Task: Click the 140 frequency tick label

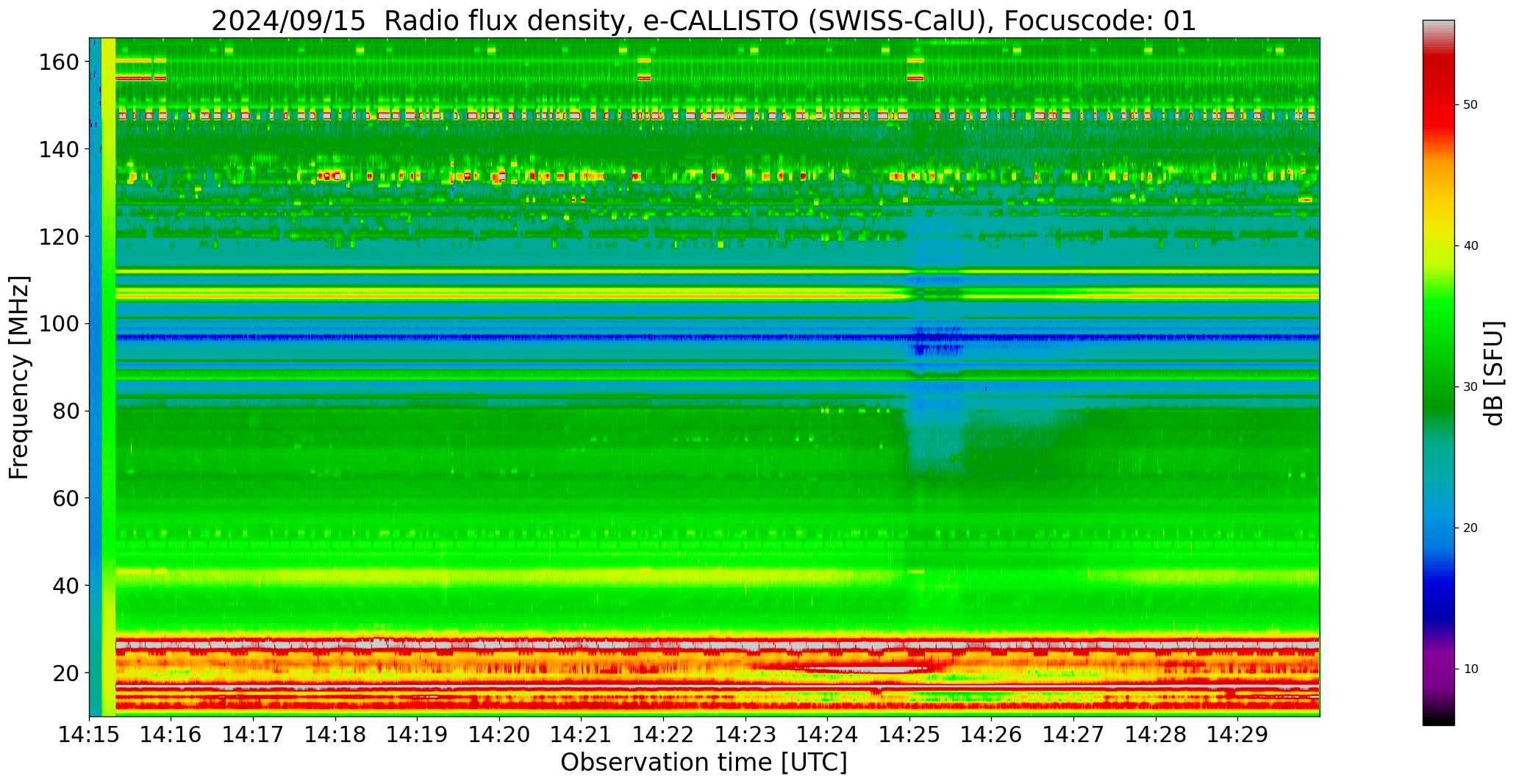Action: point(58,149)
